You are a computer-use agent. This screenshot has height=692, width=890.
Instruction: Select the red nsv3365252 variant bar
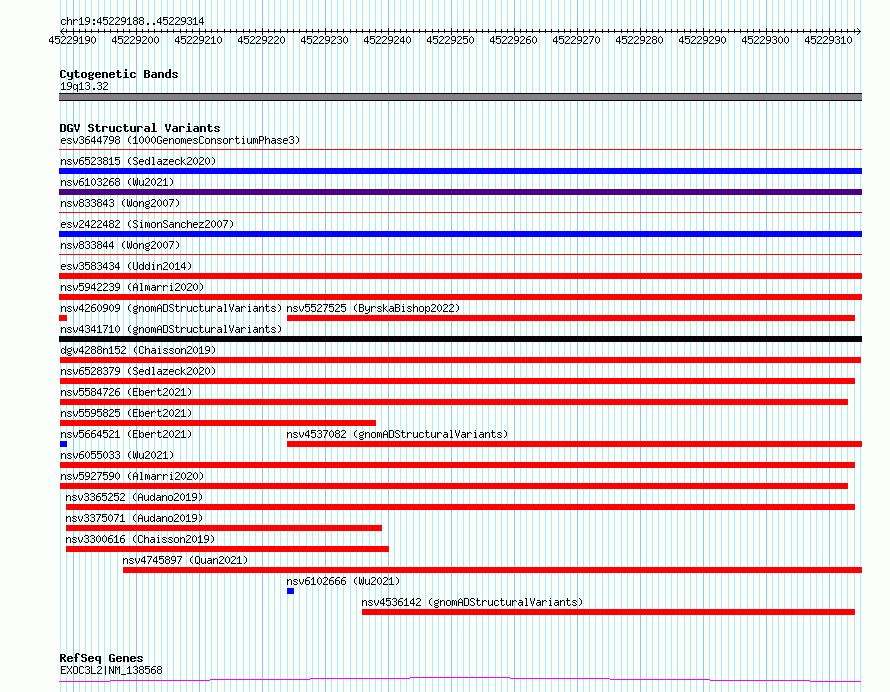pyautogui.click(x=460, y=507)
